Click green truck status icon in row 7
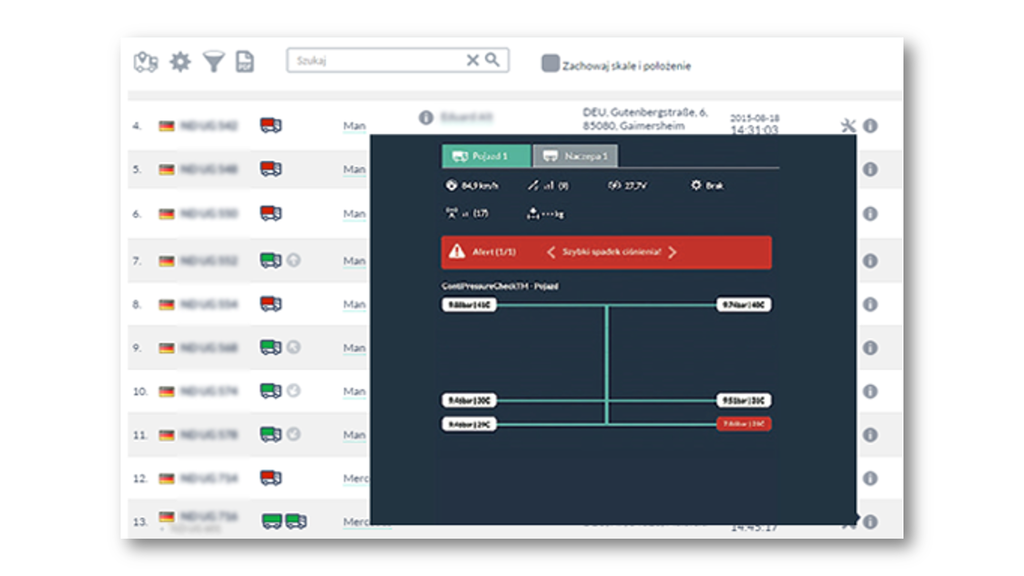Viewport: 1024px width, 576px height. point(271,261)
